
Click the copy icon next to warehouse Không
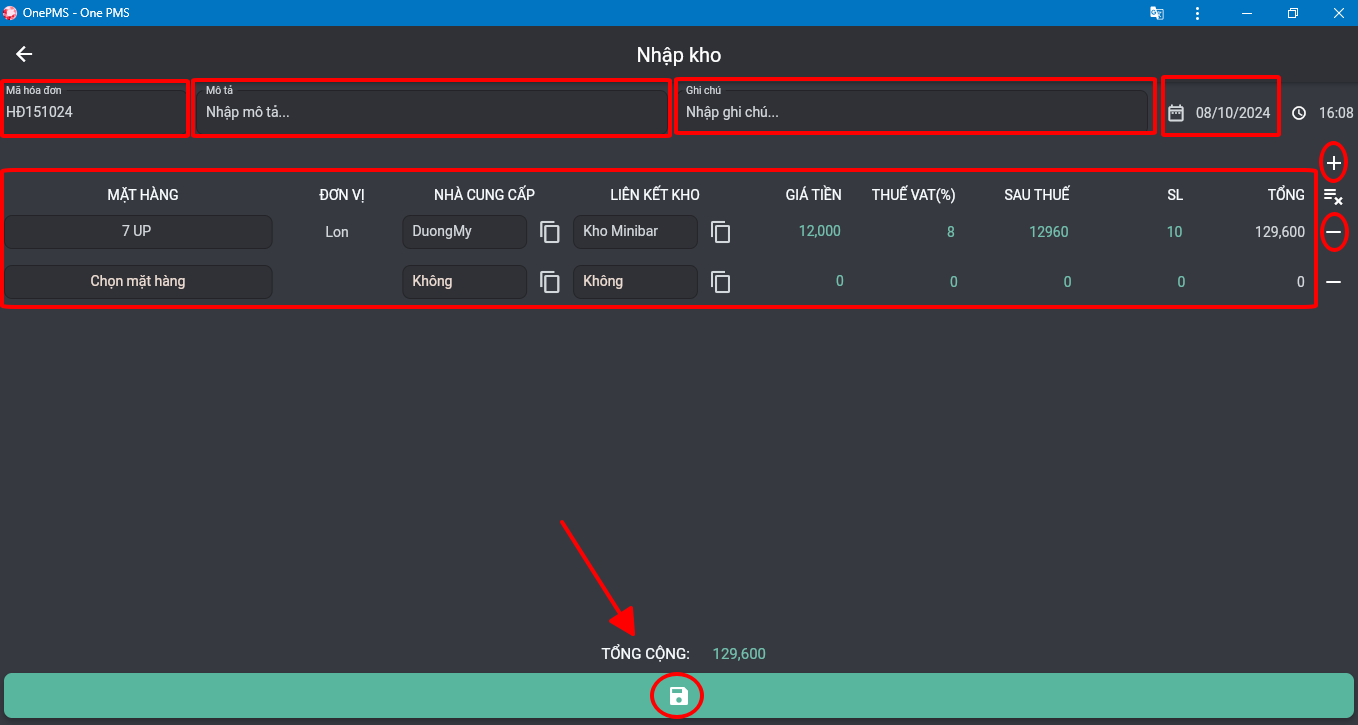721,282
